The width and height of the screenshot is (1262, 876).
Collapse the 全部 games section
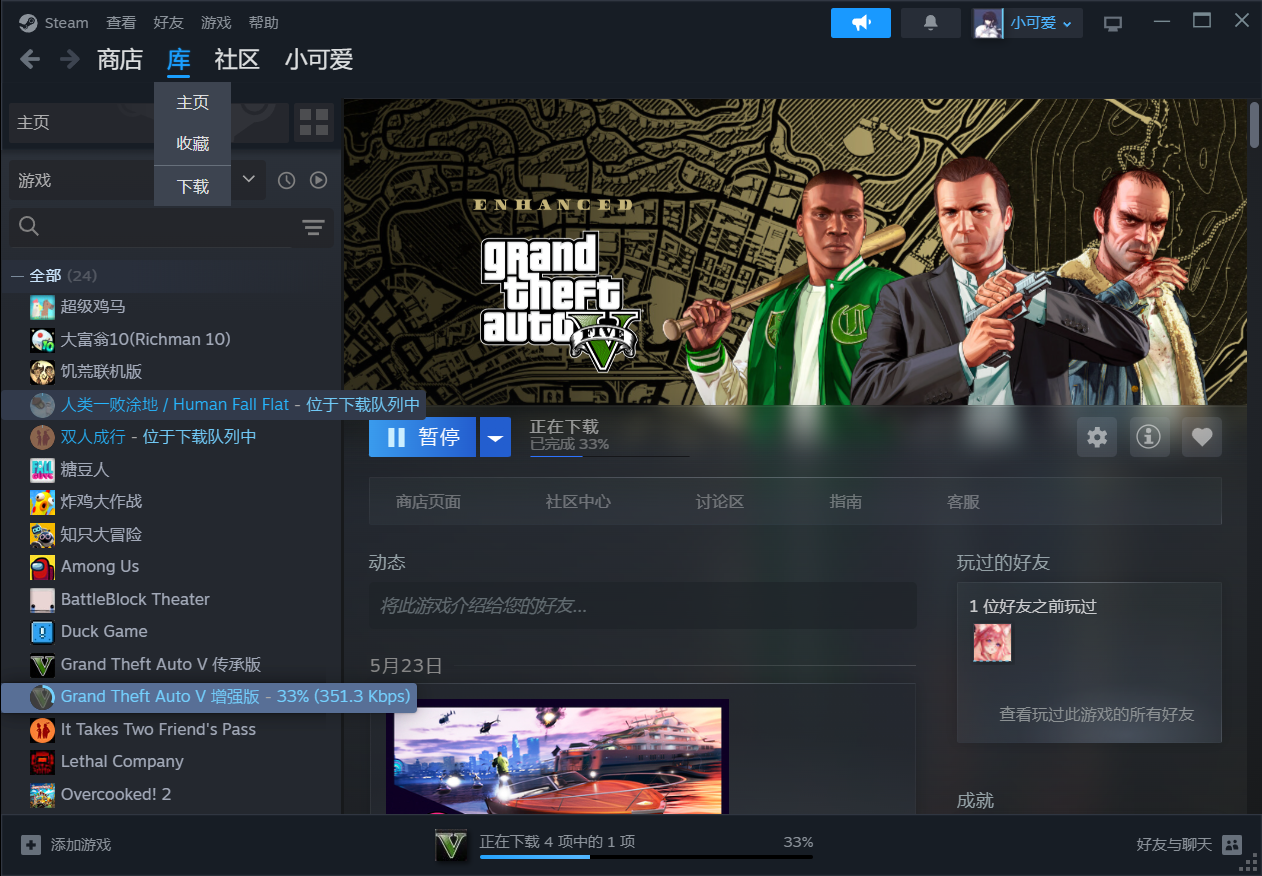pyautogui.click(x=17, y=276)
